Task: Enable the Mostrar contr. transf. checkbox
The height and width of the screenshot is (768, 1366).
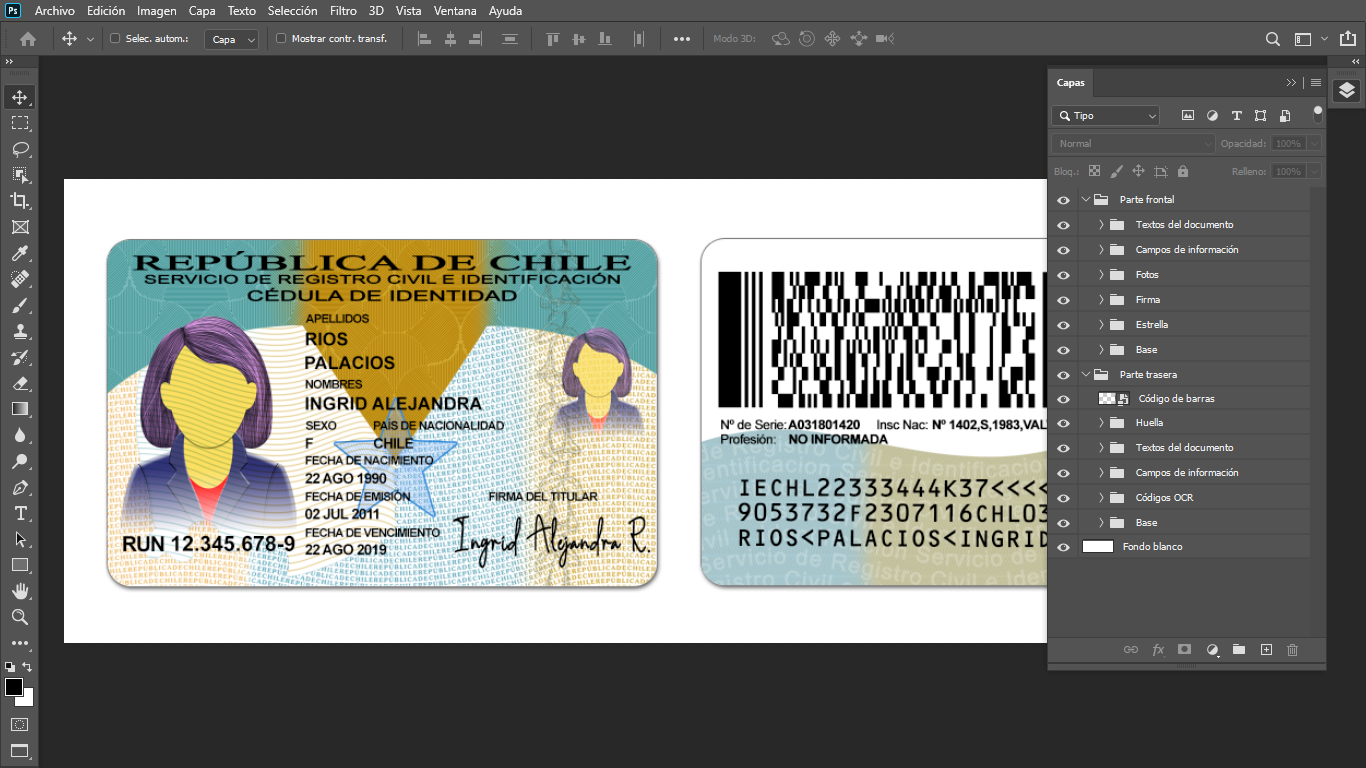Action: pos(281,39)
